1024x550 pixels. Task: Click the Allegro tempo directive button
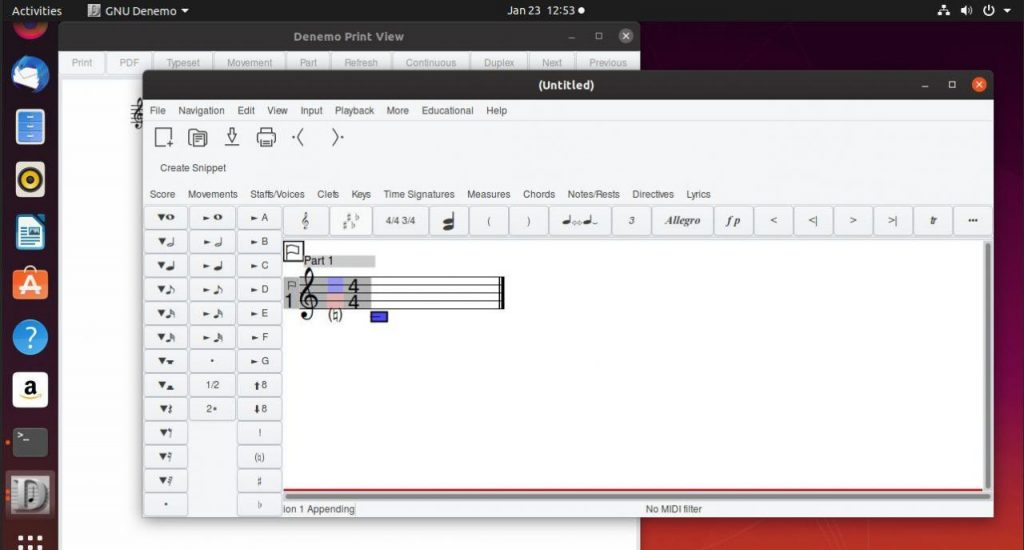[x=682, y=221]
